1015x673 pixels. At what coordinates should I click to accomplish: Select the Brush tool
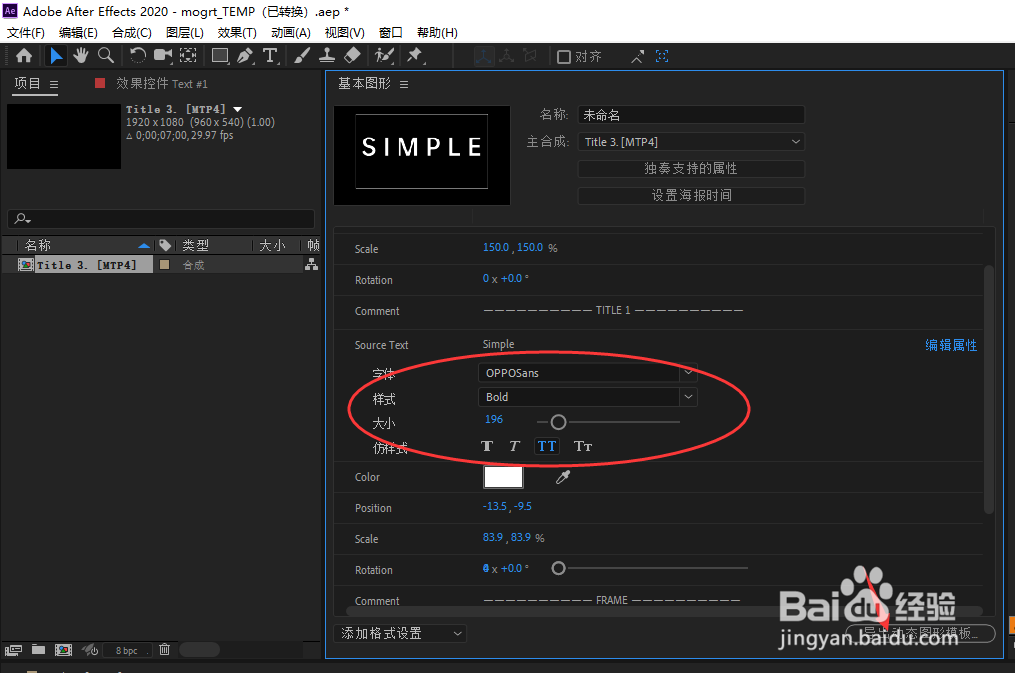coord(302,55)
